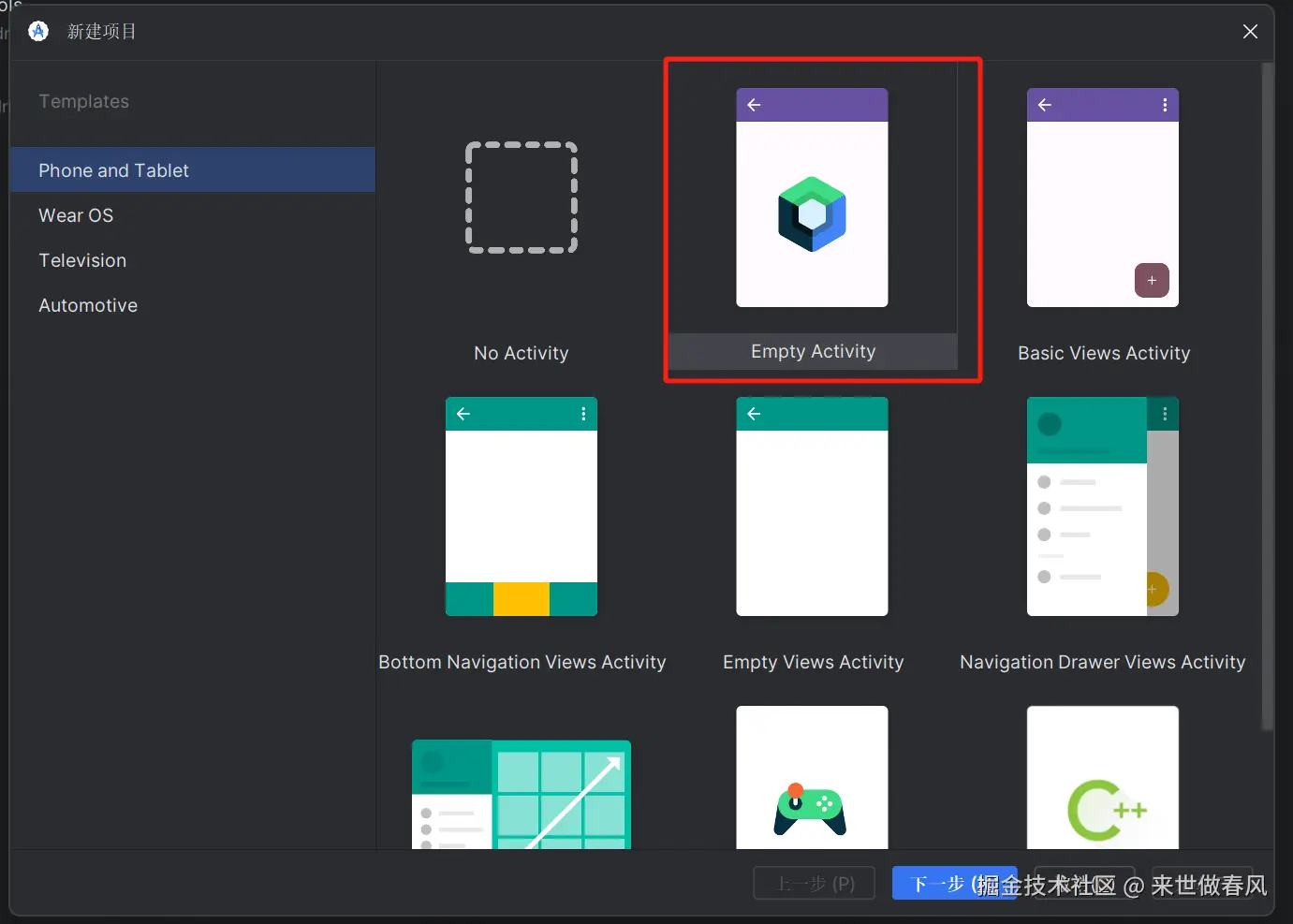Click the No Activity label
This screenshot has width=1293, height=924.
[x=522, y=353]
